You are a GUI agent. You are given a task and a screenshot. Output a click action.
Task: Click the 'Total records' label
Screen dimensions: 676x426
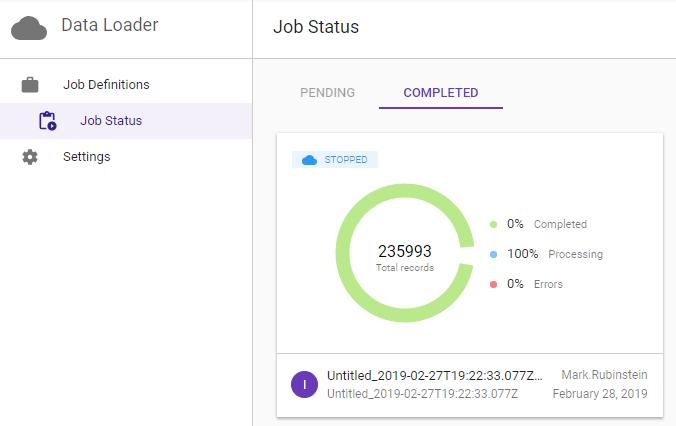[x=405, y=268]
